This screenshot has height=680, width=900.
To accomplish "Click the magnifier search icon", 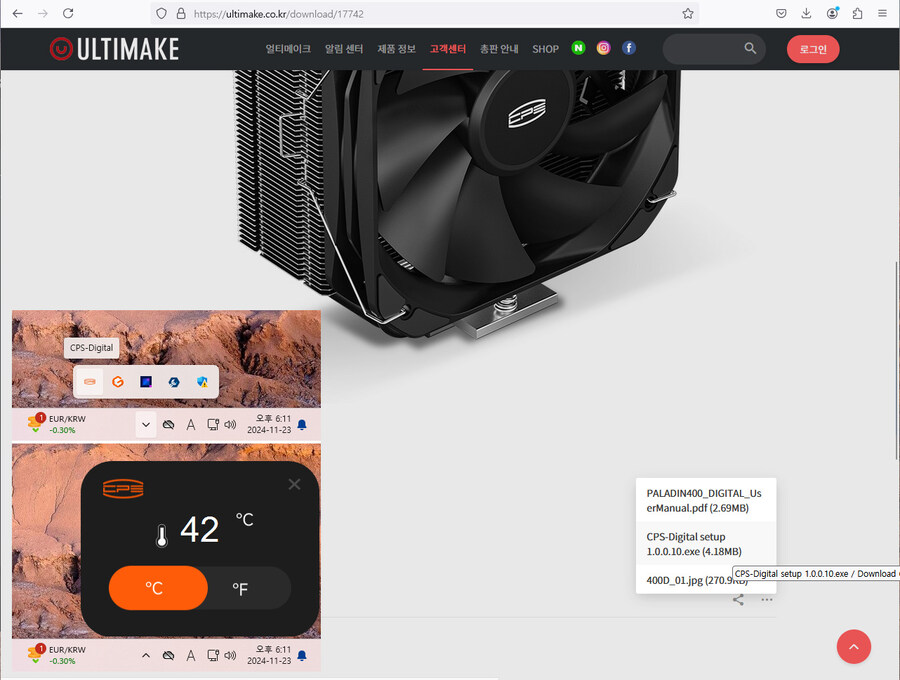I will pyautogui.click(x=751, y=48).
